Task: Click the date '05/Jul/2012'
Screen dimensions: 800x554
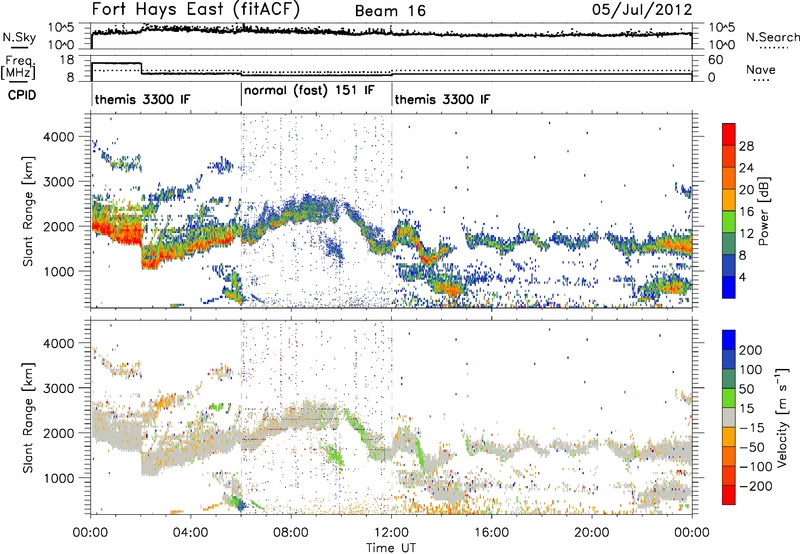Action: (x=642, y=10)
